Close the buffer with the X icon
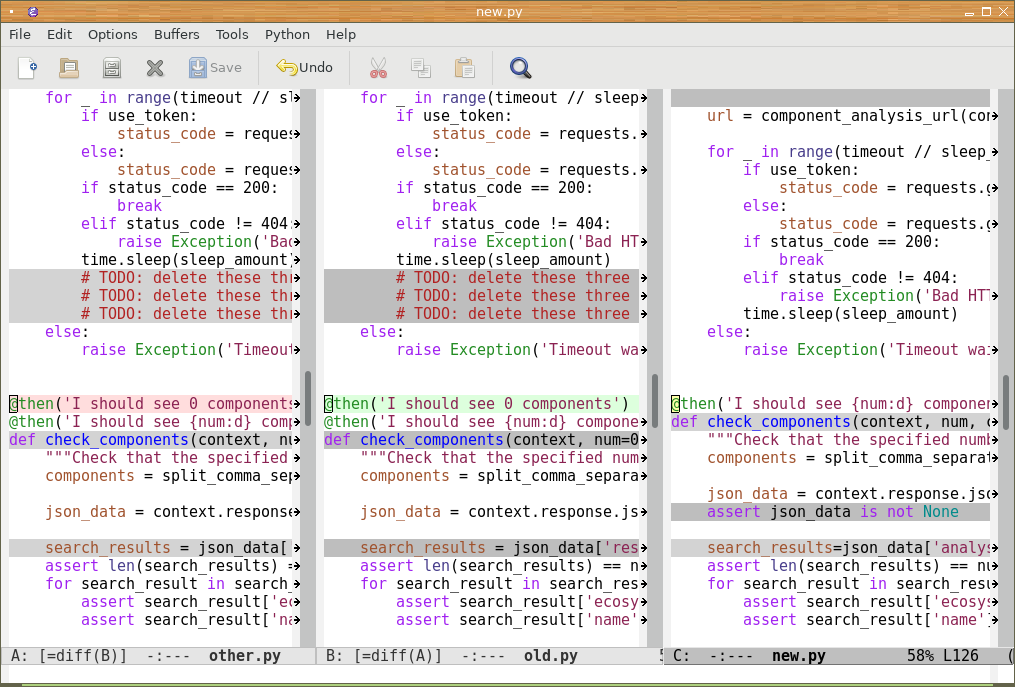 [155, 68]
